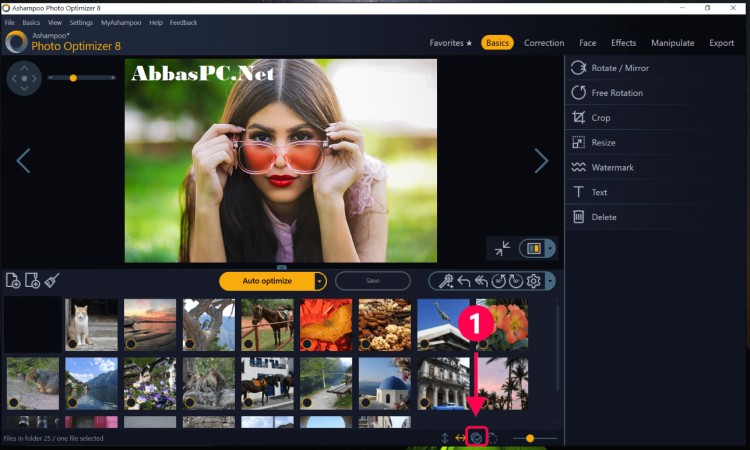Image resolution: width=750 pixels, height=450 pixels.
Task: Expand the edit toolbar dropdown arrow
Action: pos(550,281)
